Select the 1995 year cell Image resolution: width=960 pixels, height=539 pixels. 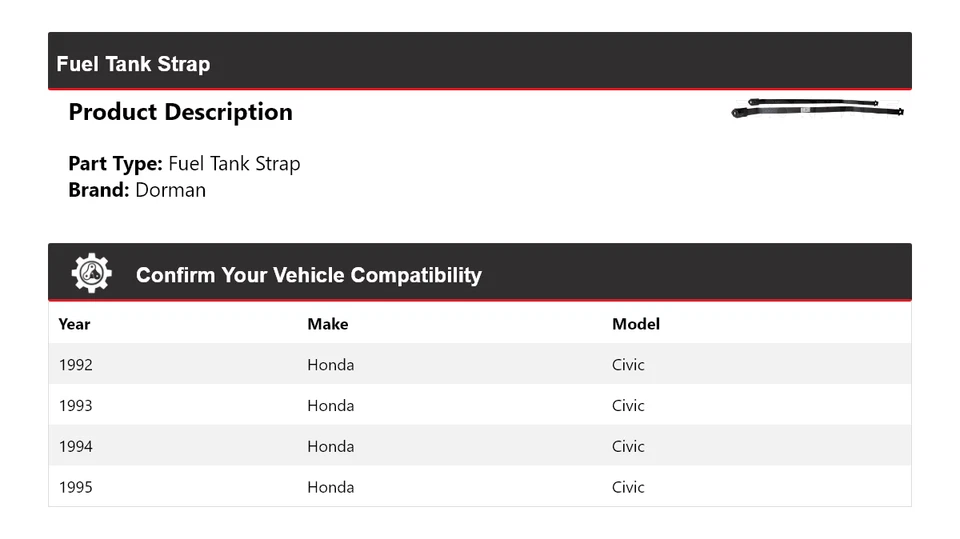75,488
